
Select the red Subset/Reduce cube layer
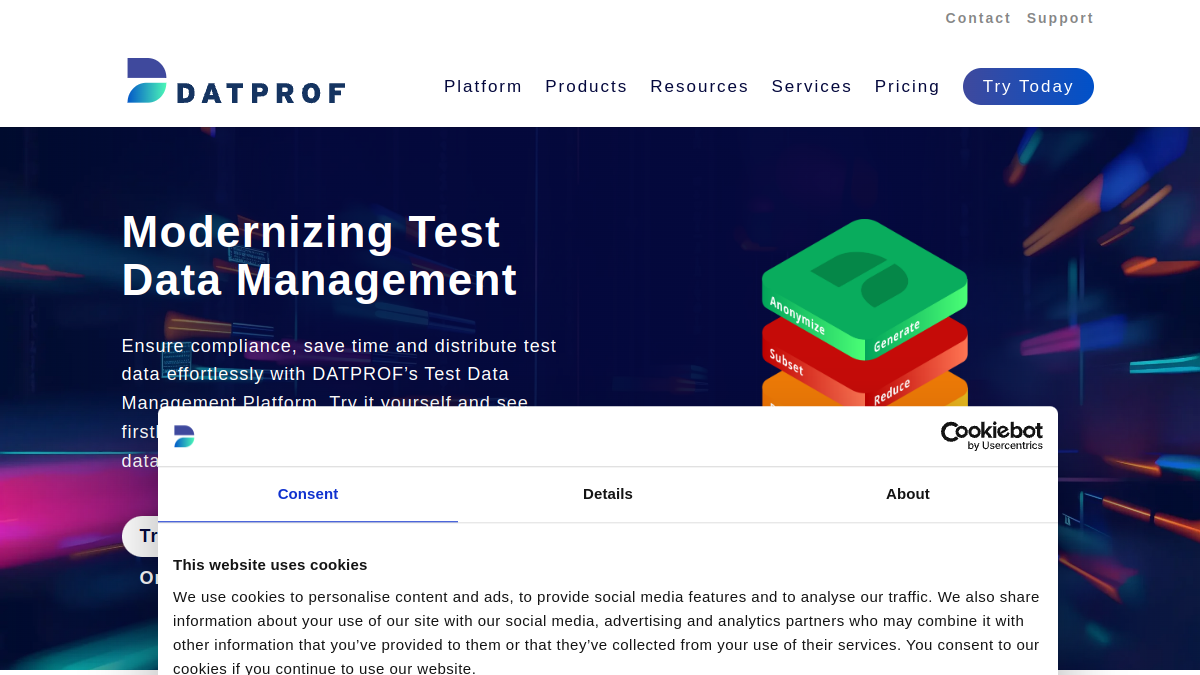(865, 367)
